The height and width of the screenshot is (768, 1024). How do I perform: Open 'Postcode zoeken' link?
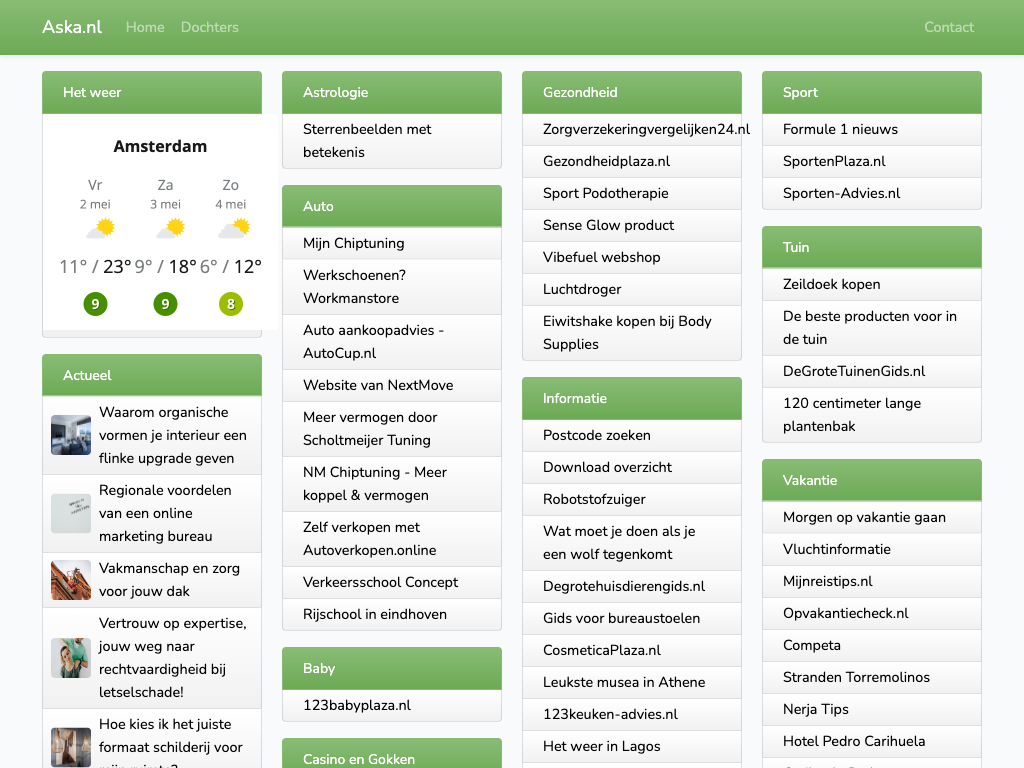[597, 435]
